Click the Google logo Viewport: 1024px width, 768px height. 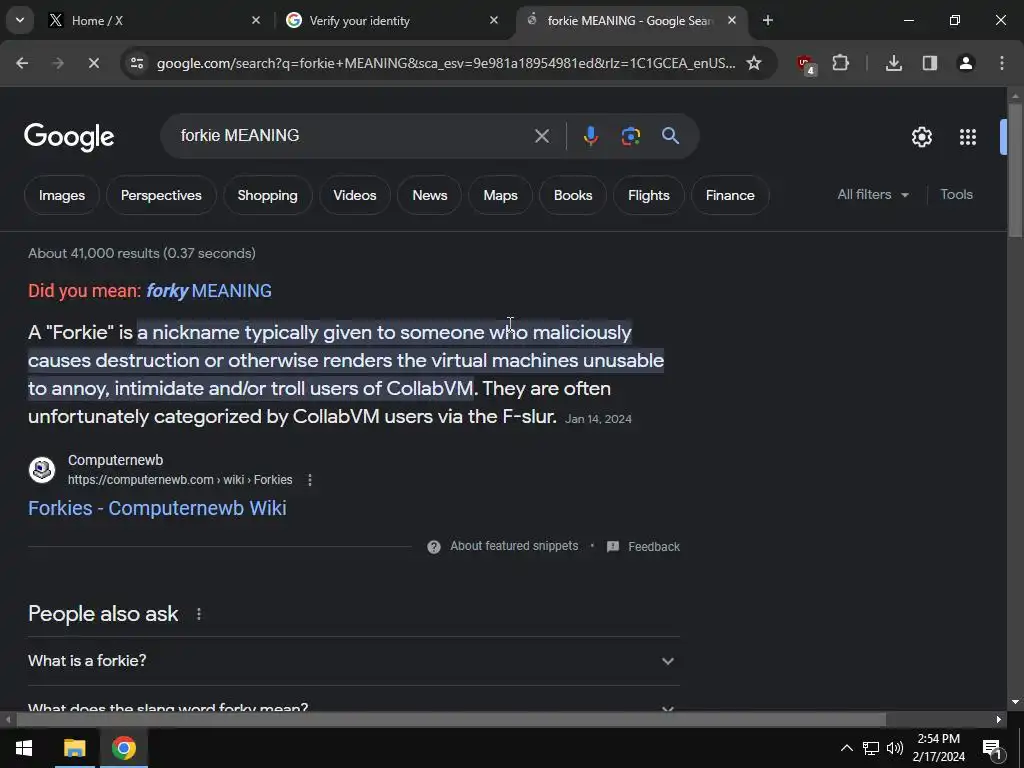pos(69,136)
